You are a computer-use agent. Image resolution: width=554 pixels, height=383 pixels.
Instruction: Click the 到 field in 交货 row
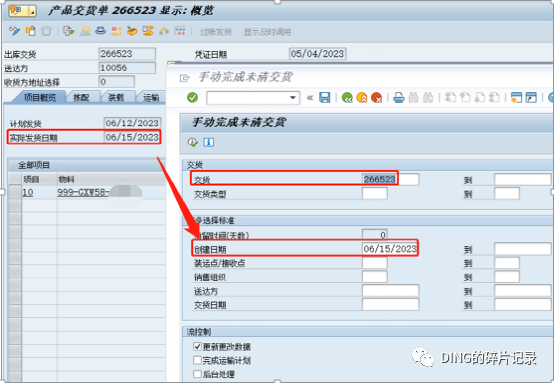pos(523,179)
